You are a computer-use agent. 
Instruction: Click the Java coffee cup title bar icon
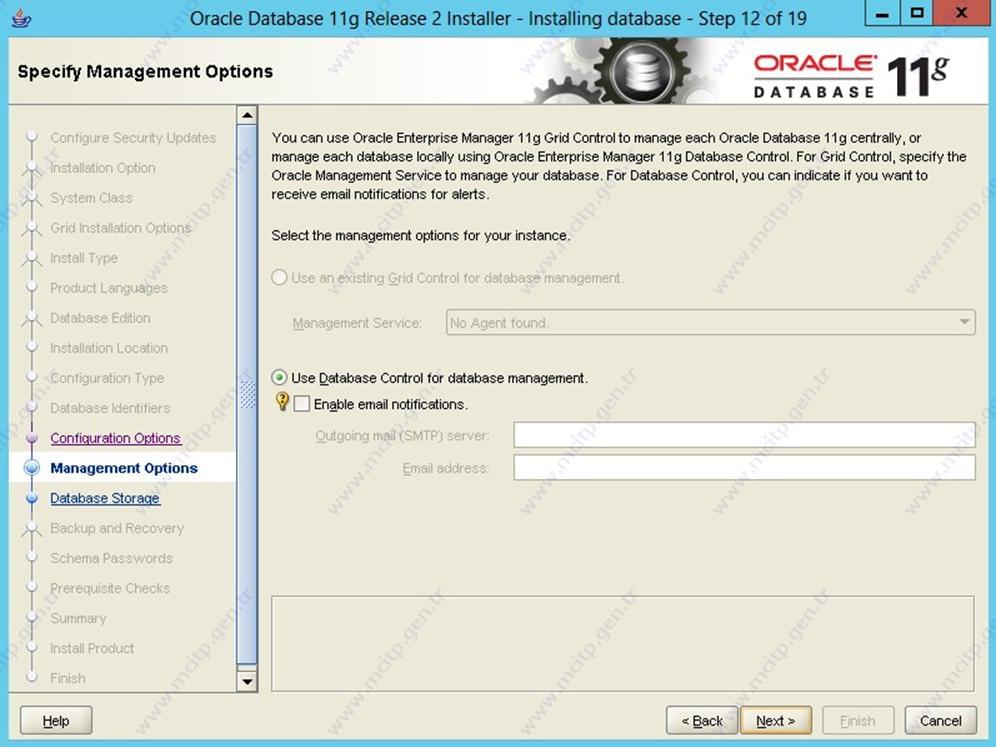(x=22, y=18)
